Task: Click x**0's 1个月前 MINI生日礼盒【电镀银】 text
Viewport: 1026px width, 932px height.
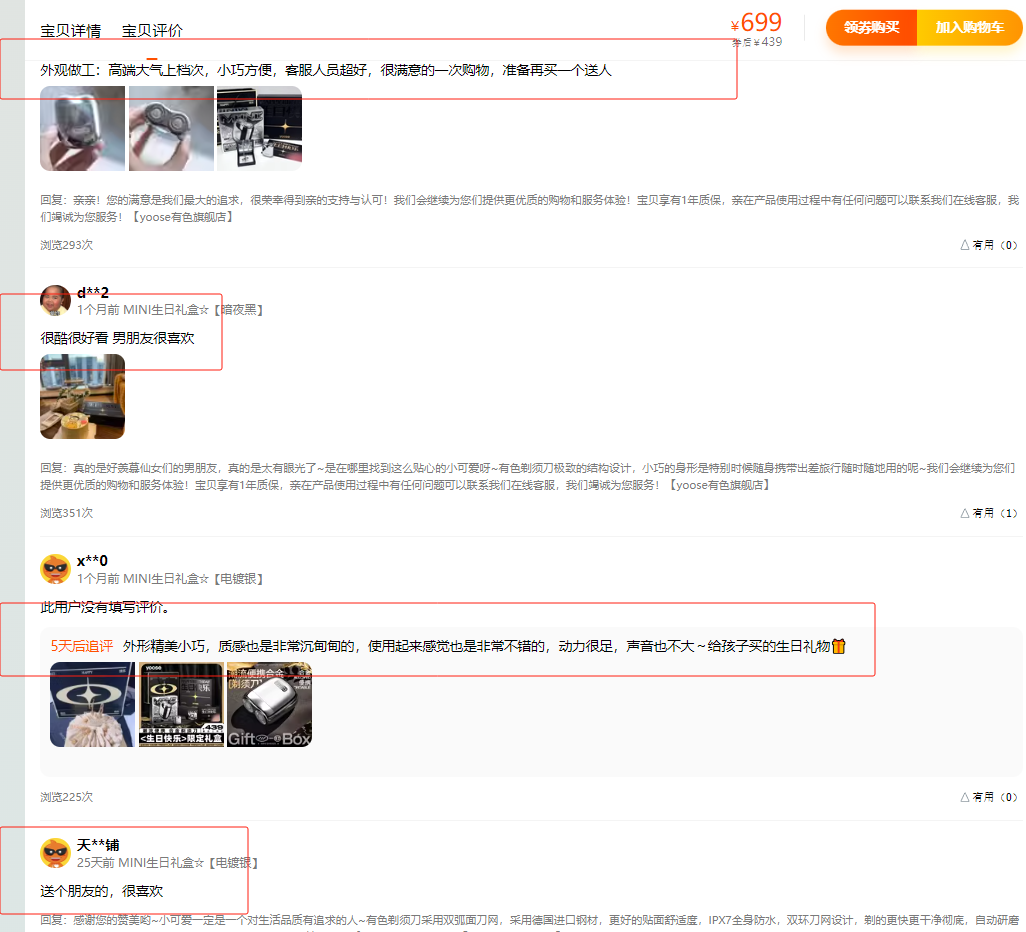Action: tap(170, 579)
